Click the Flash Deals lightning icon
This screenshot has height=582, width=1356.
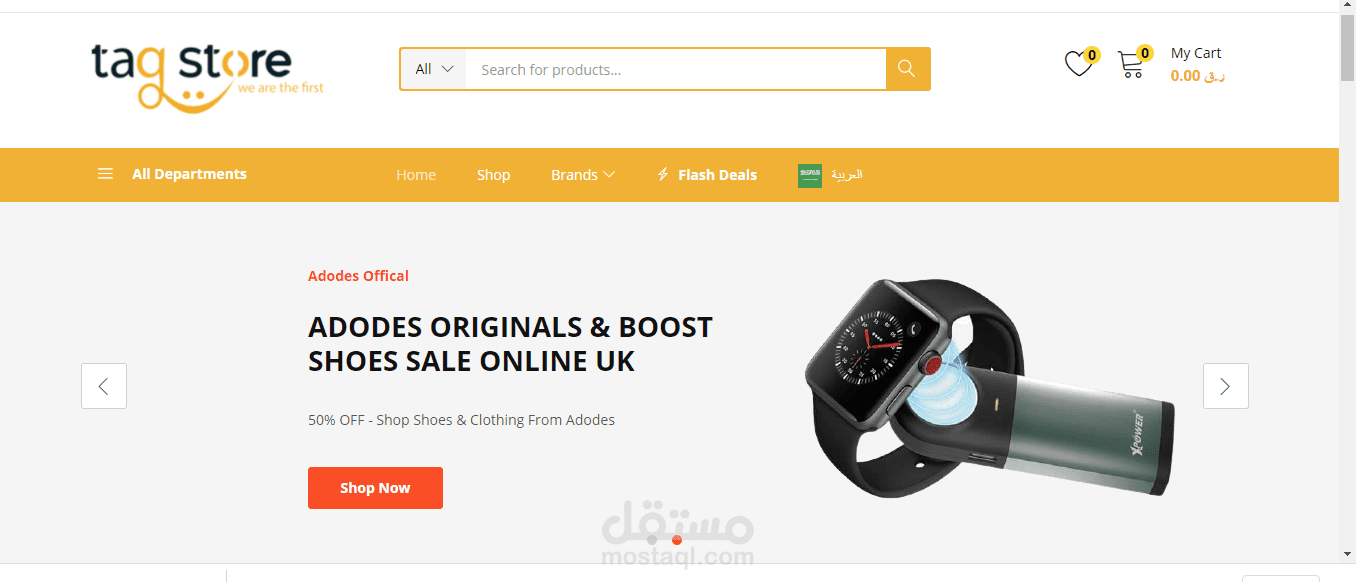coord(662,174)
